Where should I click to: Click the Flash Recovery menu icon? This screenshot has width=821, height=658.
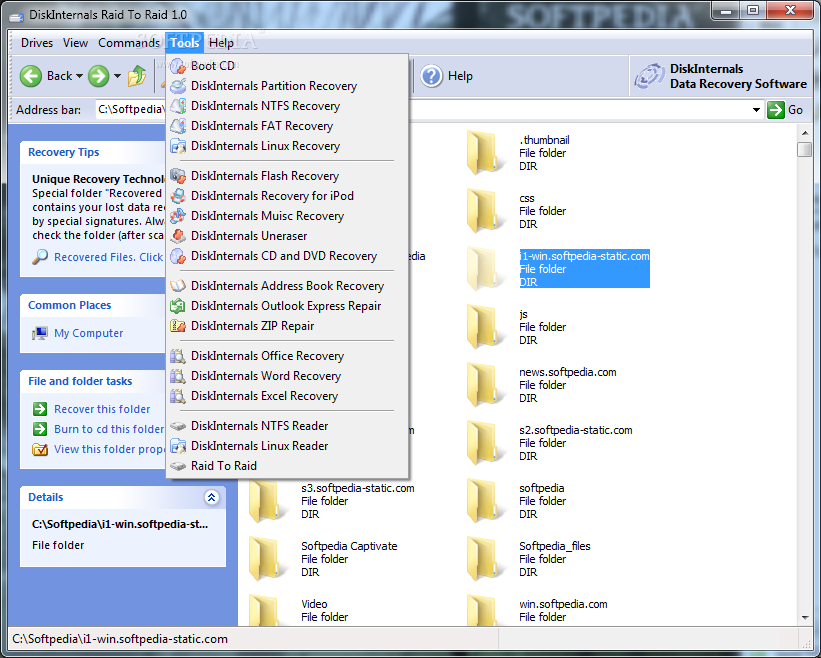point(178,176)
